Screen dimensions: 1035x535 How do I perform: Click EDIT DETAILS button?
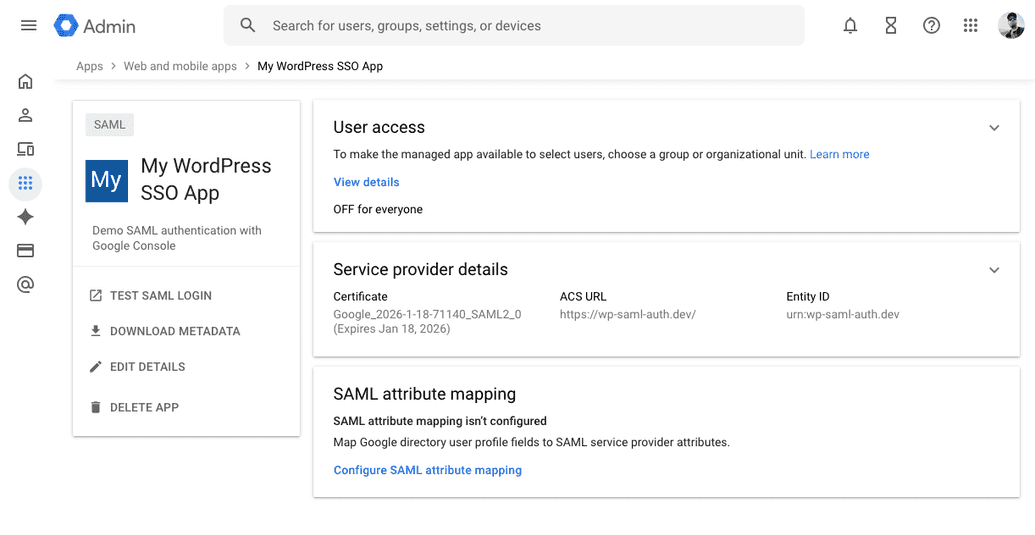point(137,367)
